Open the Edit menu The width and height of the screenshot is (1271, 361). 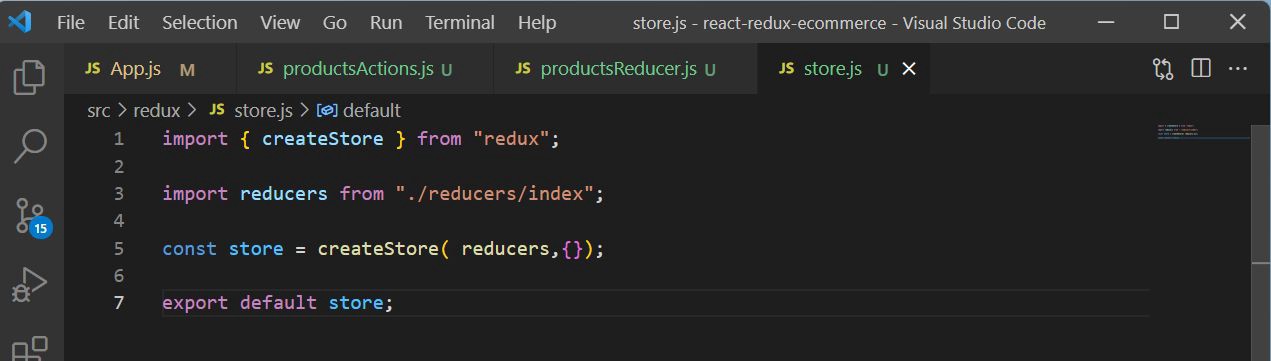[x=124, y=22]
